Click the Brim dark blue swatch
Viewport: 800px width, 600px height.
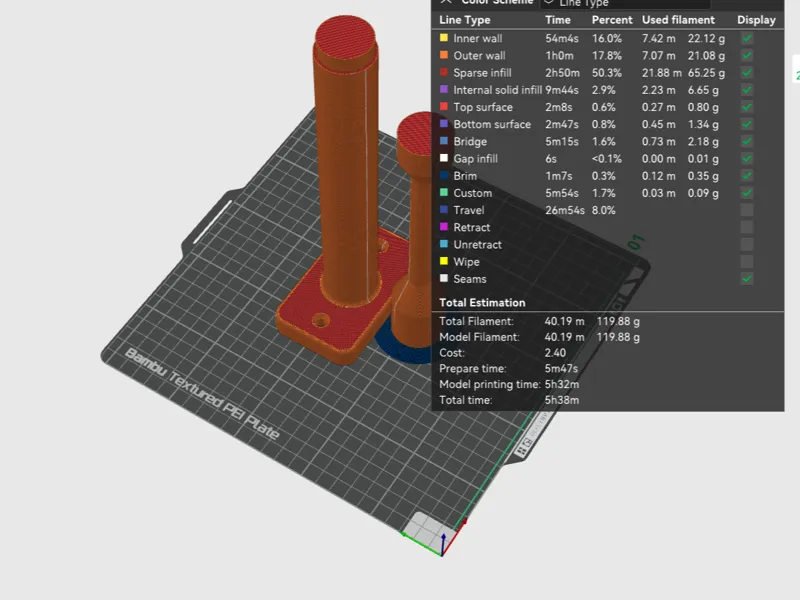click(x=444, y=176)
